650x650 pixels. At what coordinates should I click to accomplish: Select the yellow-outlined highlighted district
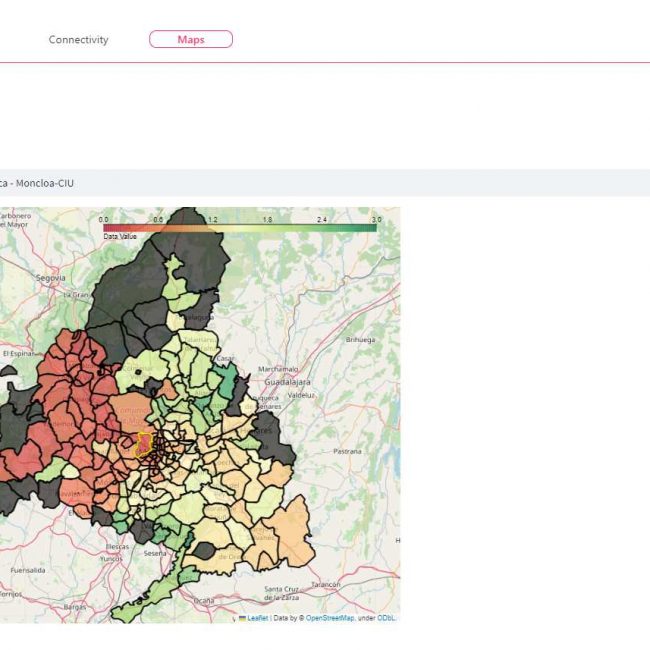tap(144, 443)
